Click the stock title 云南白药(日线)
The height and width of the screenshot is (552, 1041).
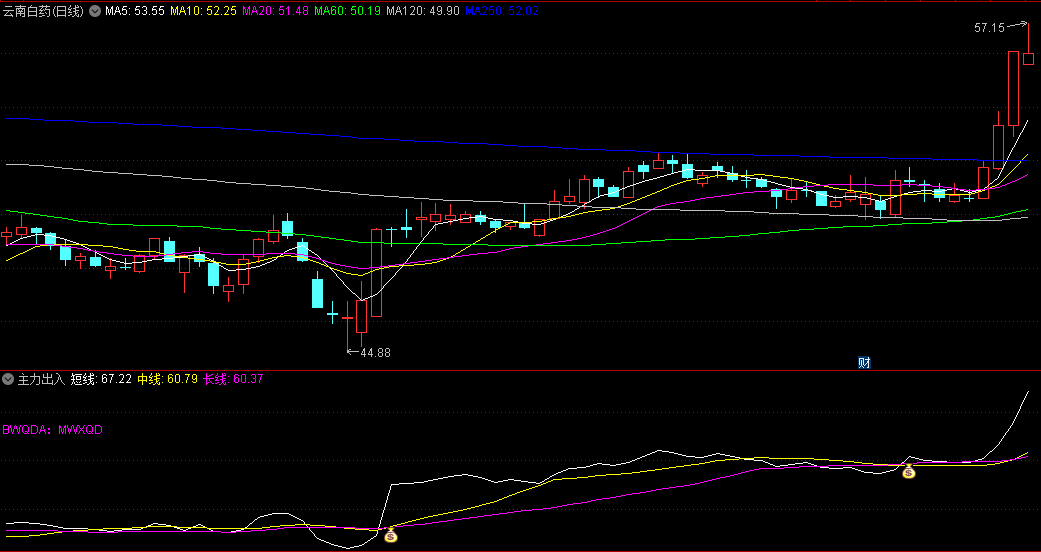(x=44, y=11)
